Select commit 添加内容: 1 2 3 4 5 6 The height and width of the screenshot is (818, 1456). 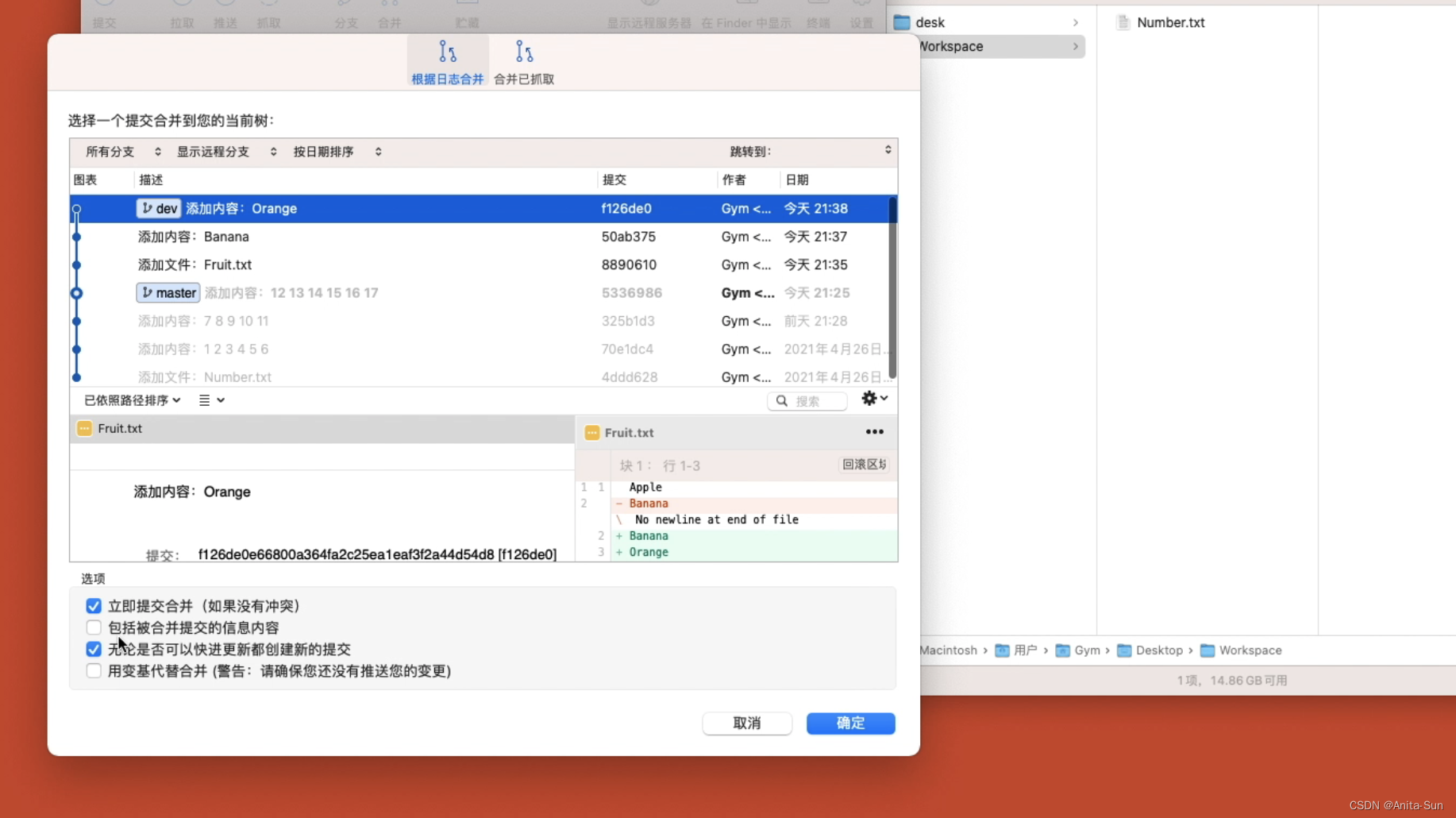[483, 349]
